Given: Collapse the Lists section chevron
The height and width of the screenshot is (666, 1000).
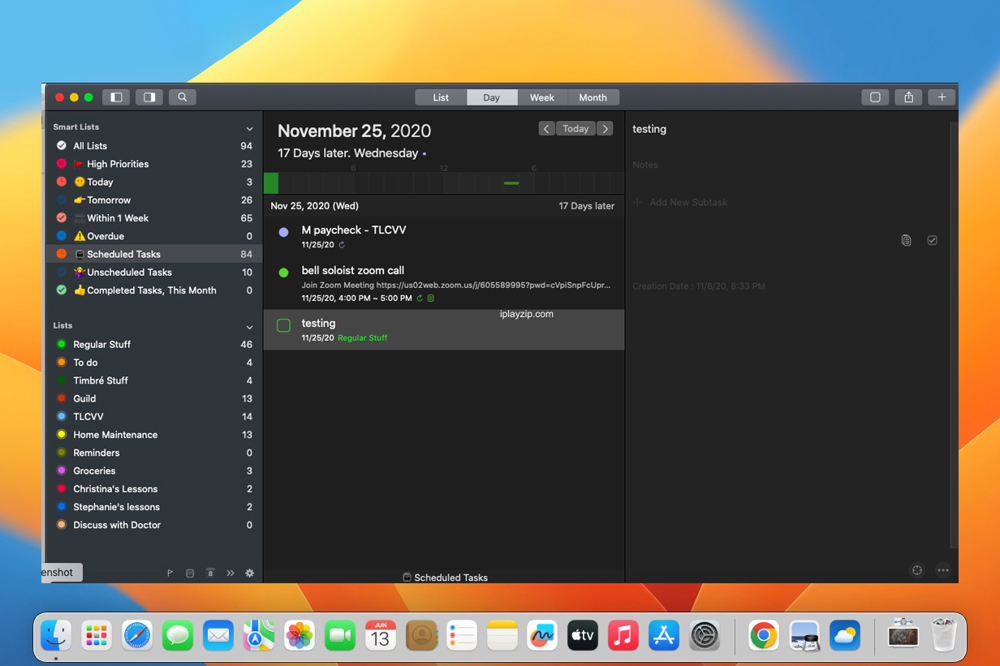Looking at the screenshot, I should click(249, 327).
